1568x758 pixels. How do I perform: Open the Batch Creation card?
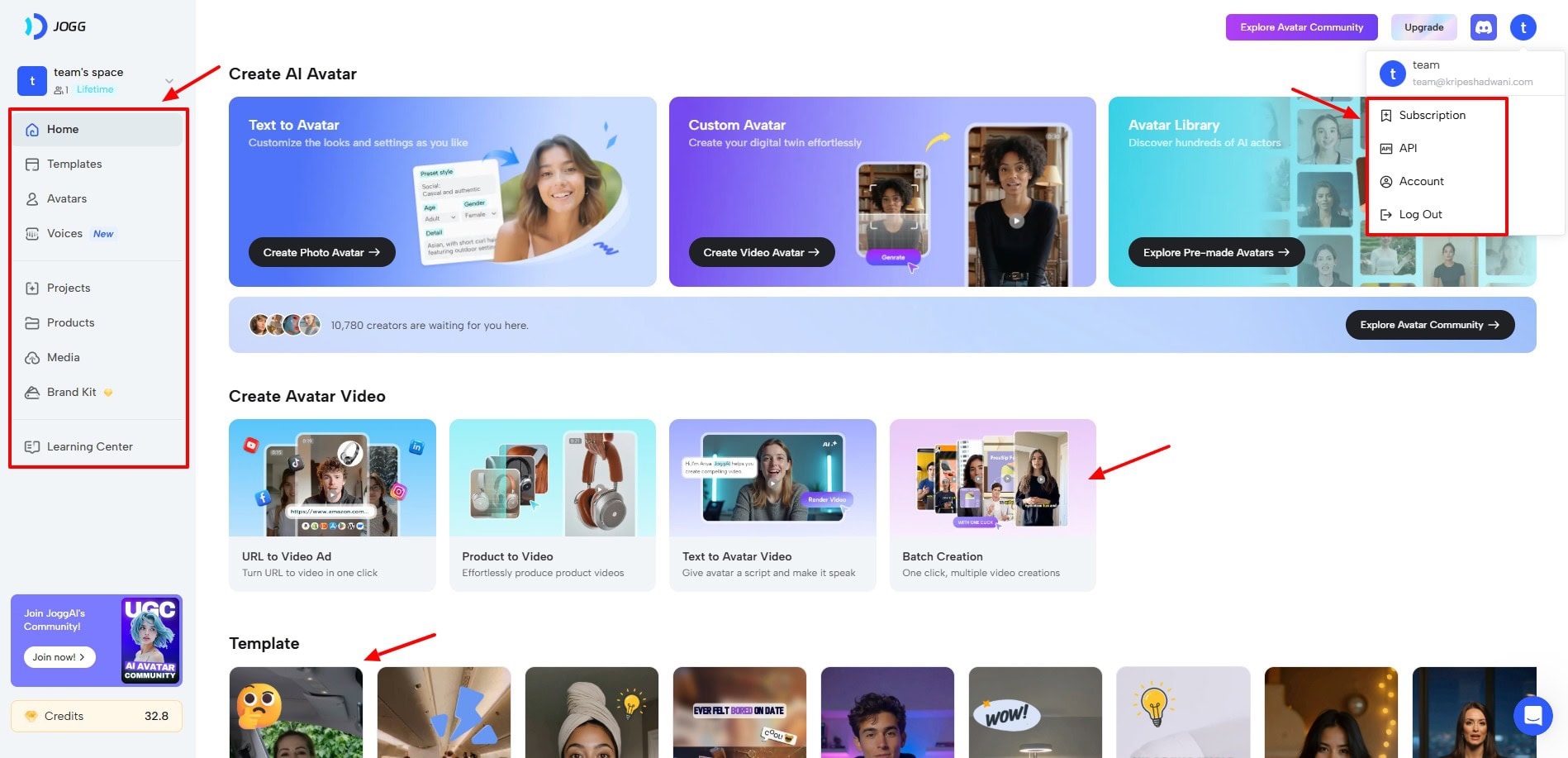coord(993,505)
